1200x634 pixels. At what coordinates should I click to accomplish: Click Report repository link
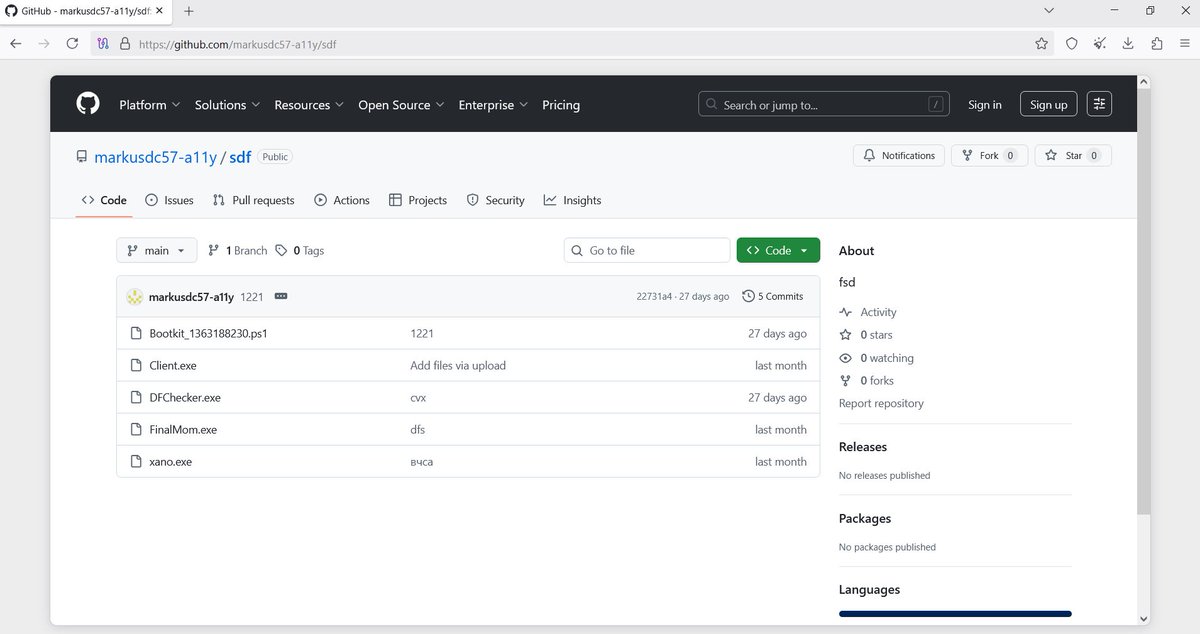(881, 404)
